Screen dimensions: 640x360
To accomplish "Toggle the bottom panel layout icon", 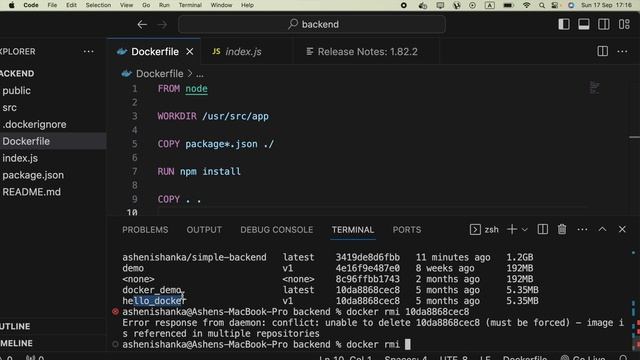I will click(x=584, y=24).
